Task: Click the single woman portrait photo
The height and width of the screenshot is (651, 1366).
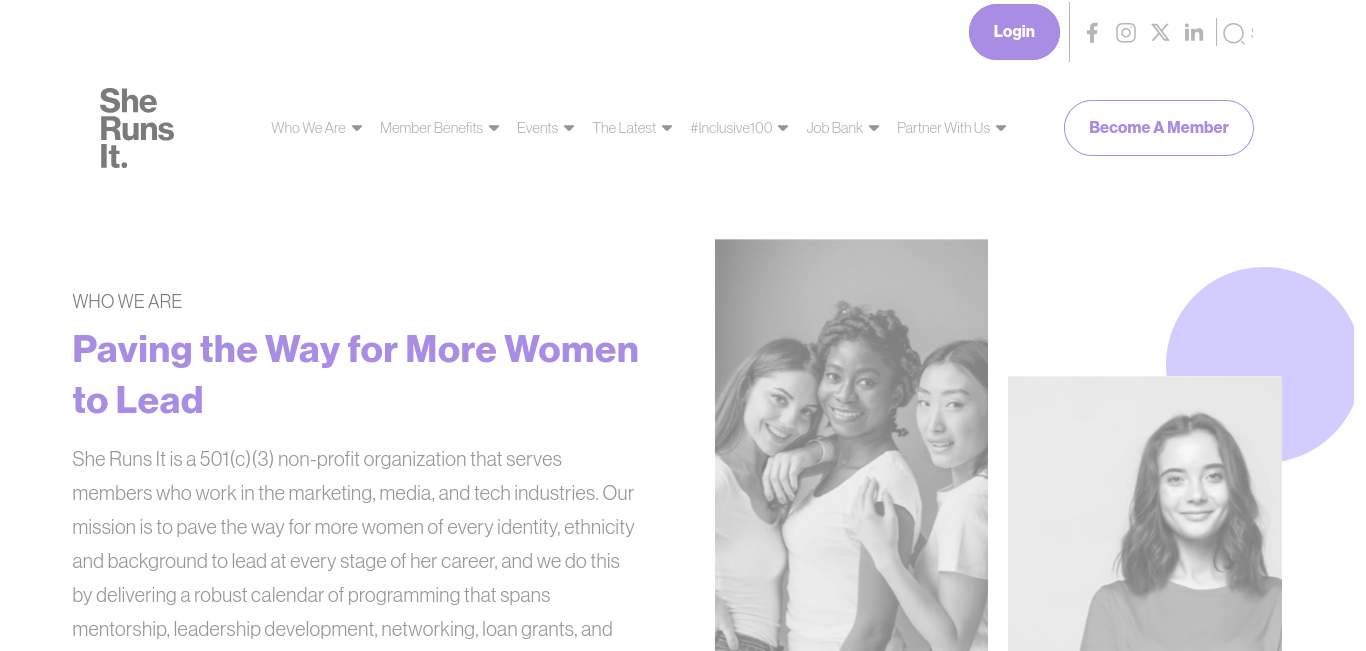Action: [x=1144, y=513]
